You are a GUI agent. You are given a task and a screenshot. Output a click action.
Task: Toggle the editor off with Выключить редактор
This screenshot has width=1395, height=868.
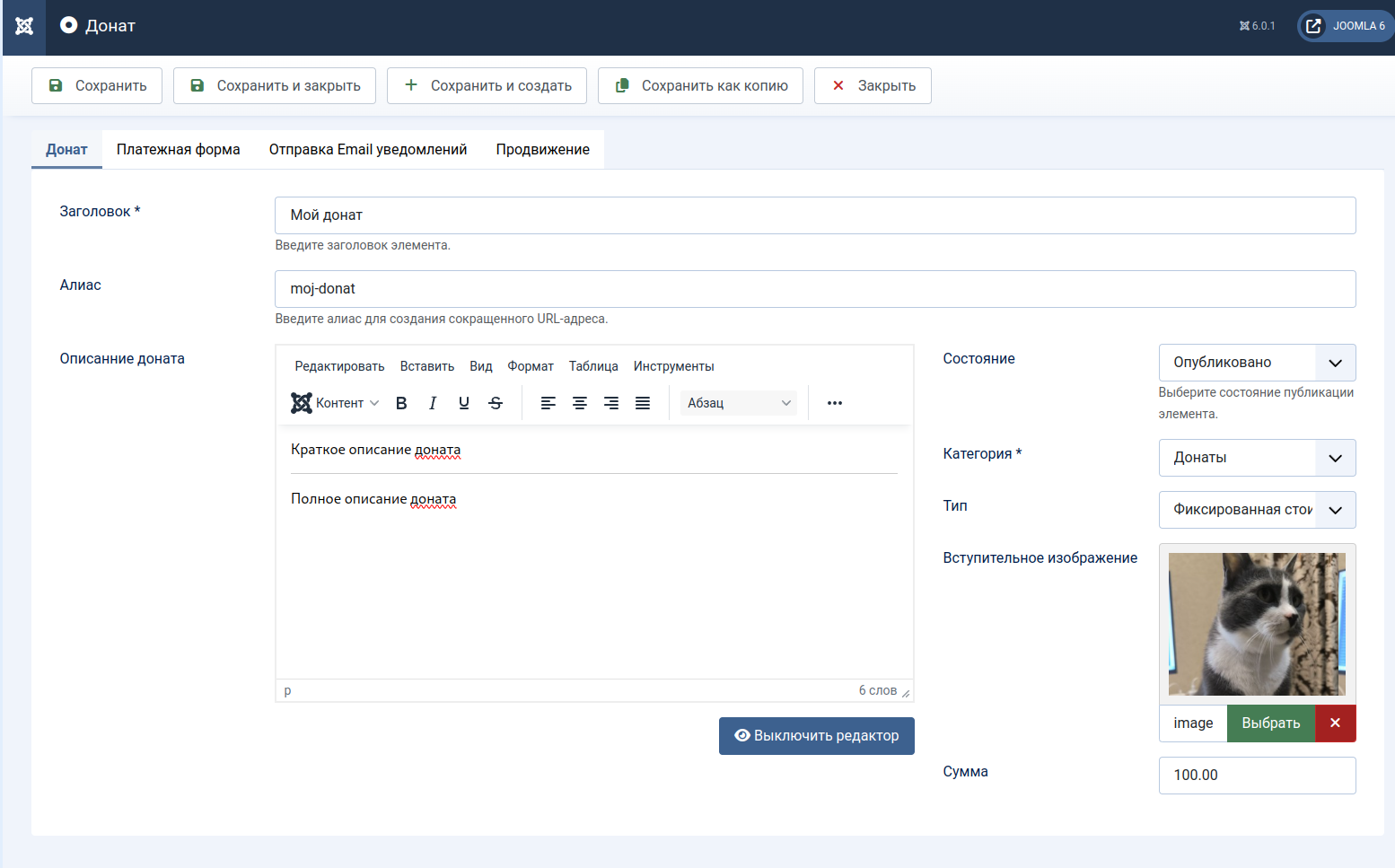tap(816, 736)
